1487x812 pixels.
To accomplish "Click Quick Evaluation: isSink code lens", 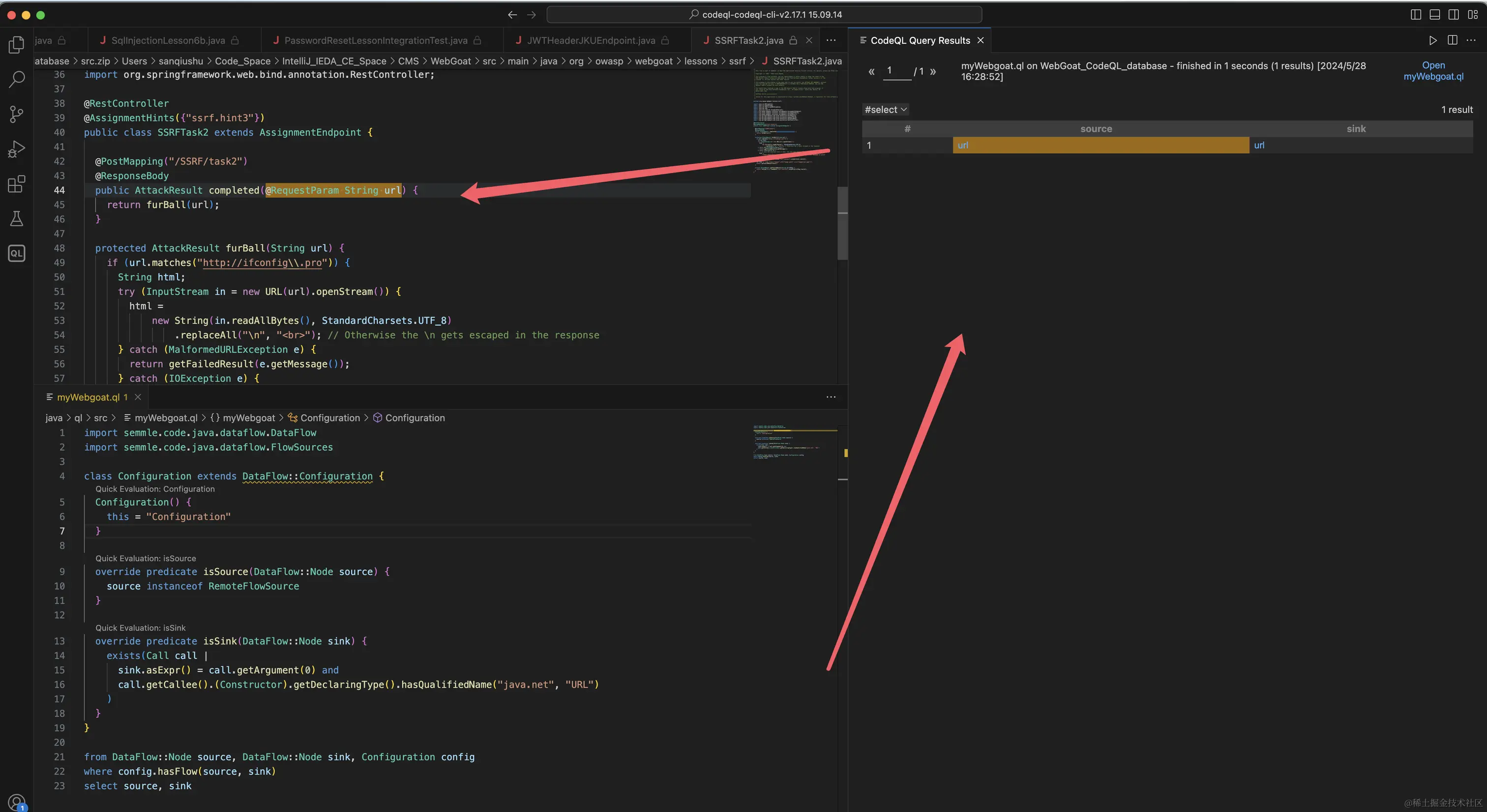I will [x=140, y=628].
